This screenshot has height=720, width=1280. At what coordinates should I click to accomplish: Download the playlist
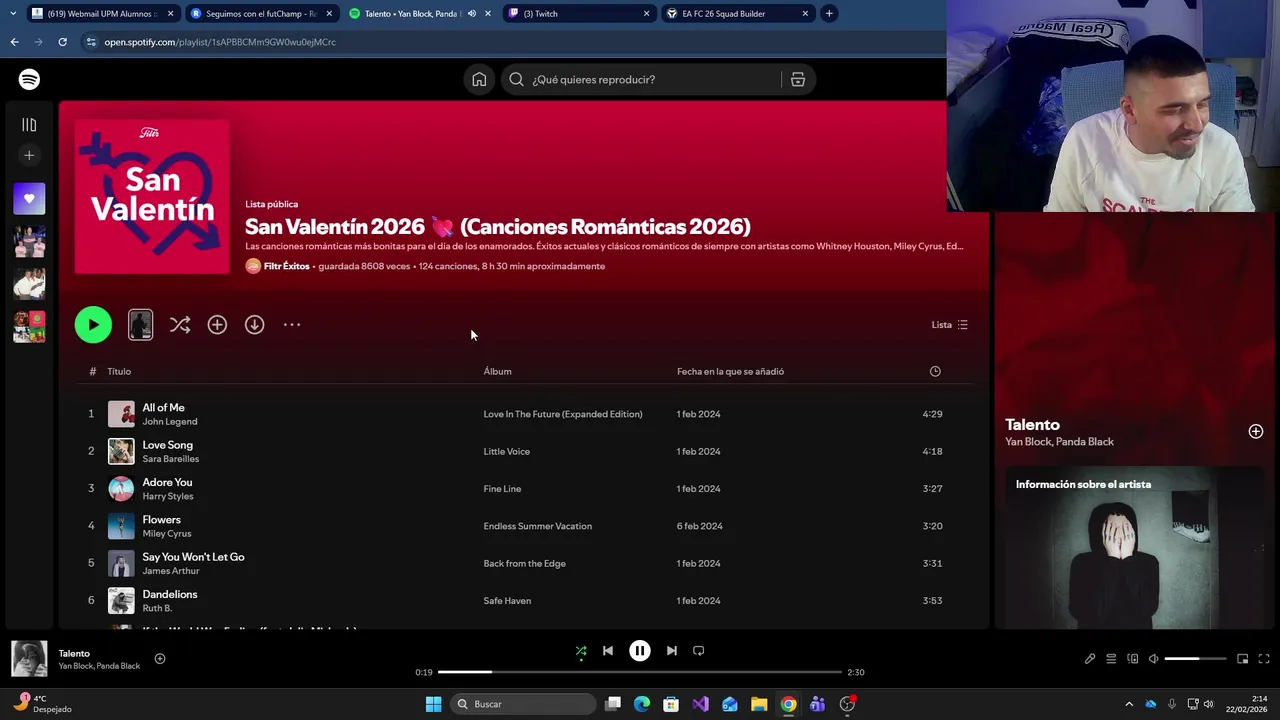pyautogui.click(x=255, y=324)
